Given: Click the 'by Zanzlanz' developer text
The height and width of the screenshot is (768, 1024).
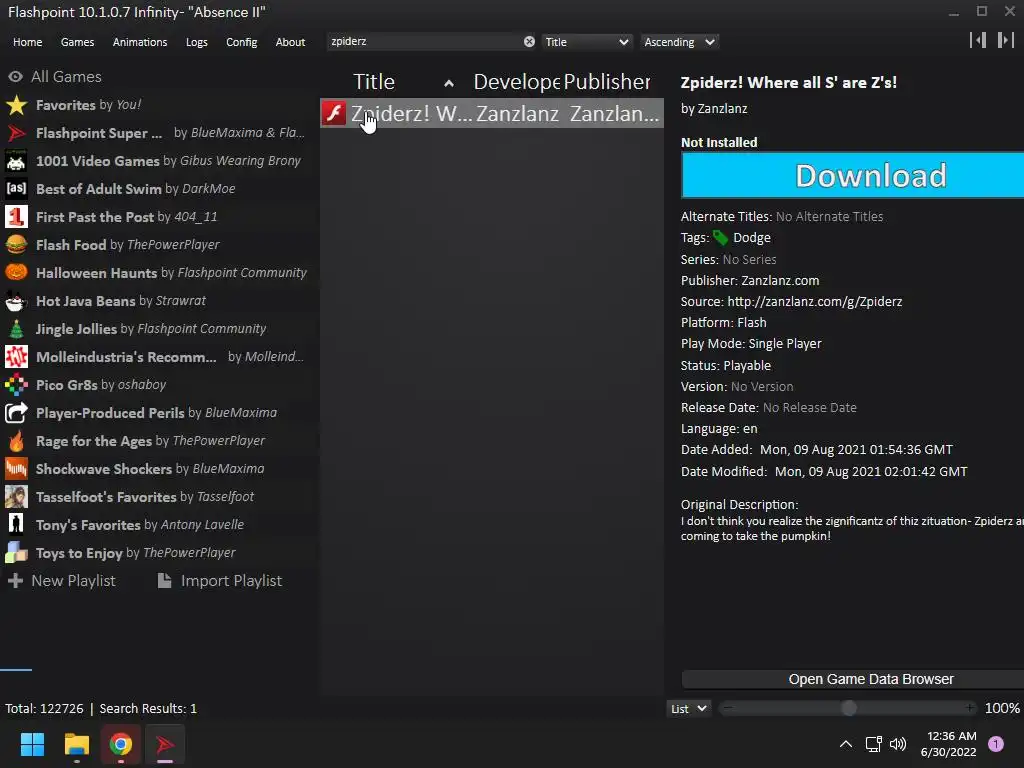Looking at the screenshot, I should click(714, 109).
